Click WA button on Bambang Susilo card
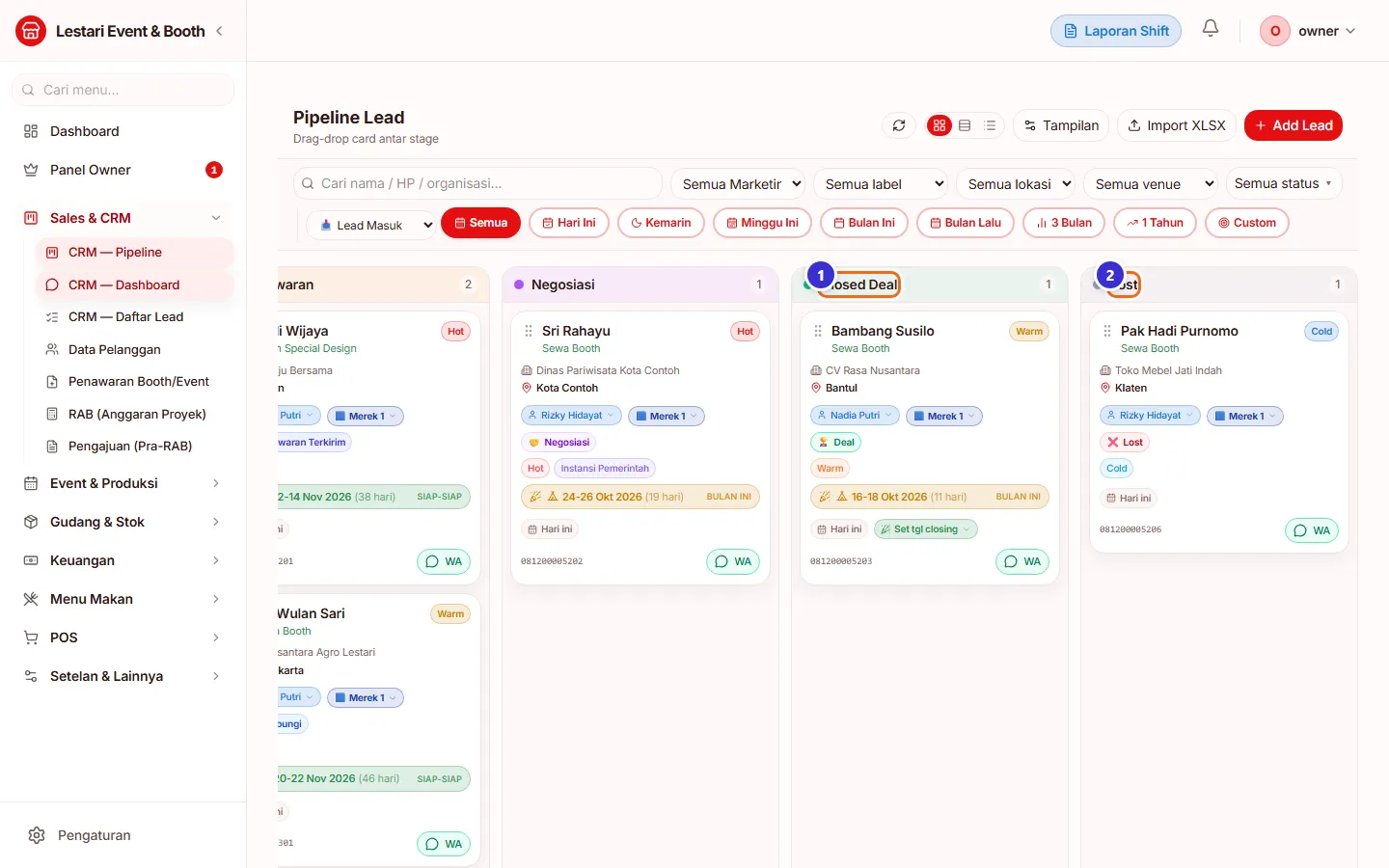This screenshot has width=1389, height=868. (1022, 561)
